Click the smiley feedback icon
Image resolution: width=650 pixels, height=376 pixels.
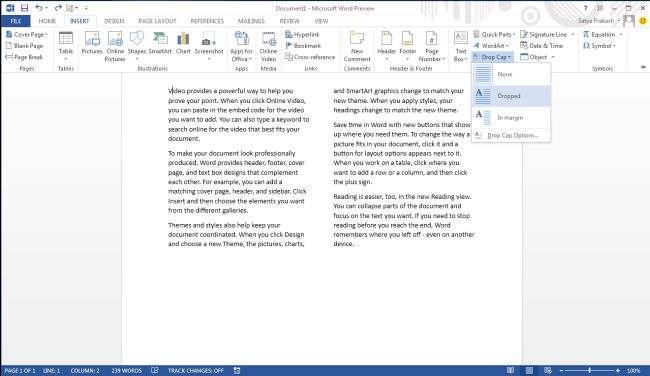point(643,20)
